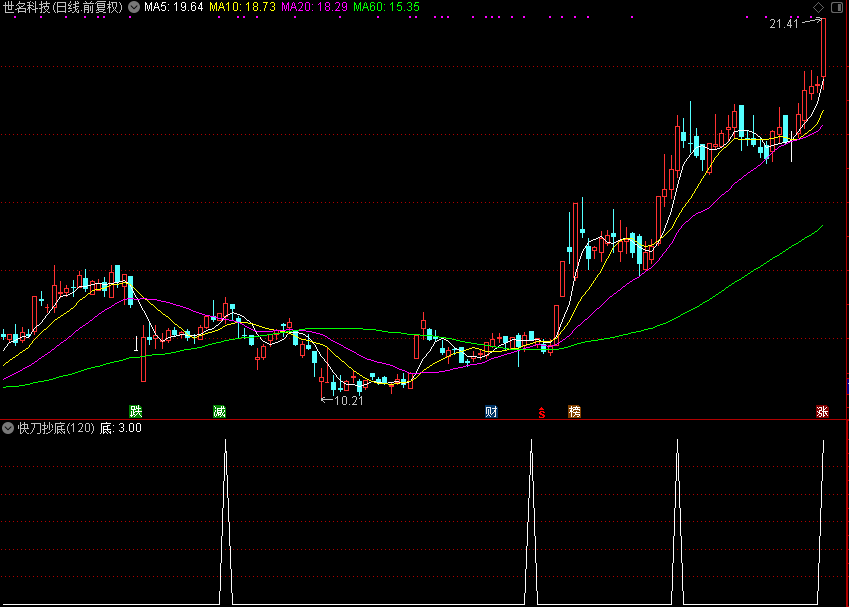Viewport: 849px width, 607px height.
Task: Click the 21.41 high price label
Action: coord(783,23)
